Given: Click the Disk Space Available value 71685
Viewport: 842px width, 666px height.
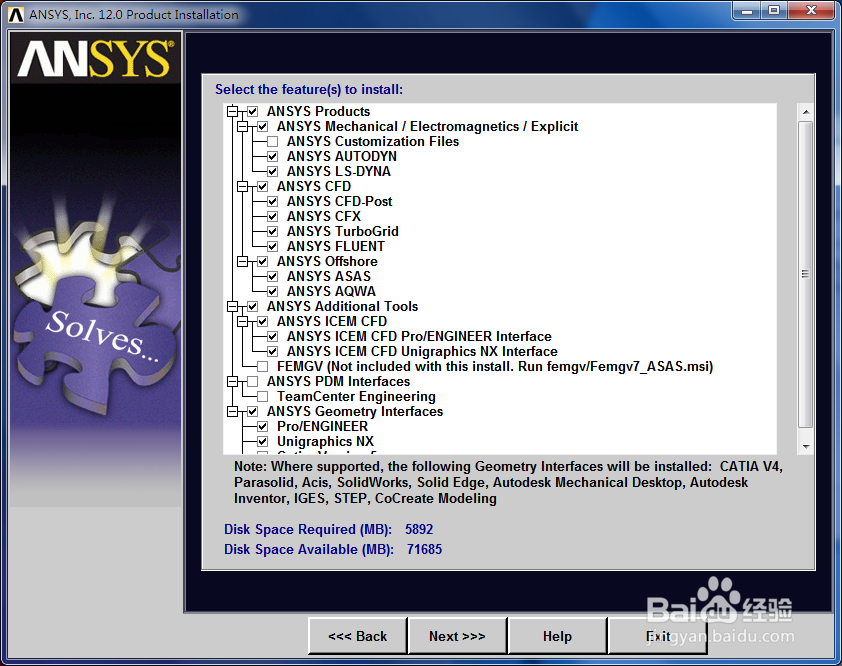Looking at the screenshot, I should 424,549.
